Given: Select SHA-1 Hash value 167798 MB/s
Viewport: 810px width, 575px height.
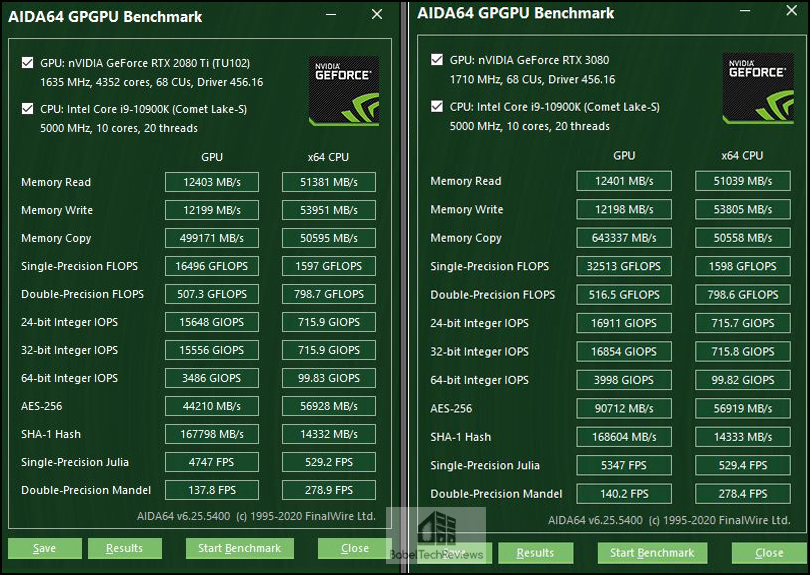Looking at the screenshot, I should (x=212, y=434).
